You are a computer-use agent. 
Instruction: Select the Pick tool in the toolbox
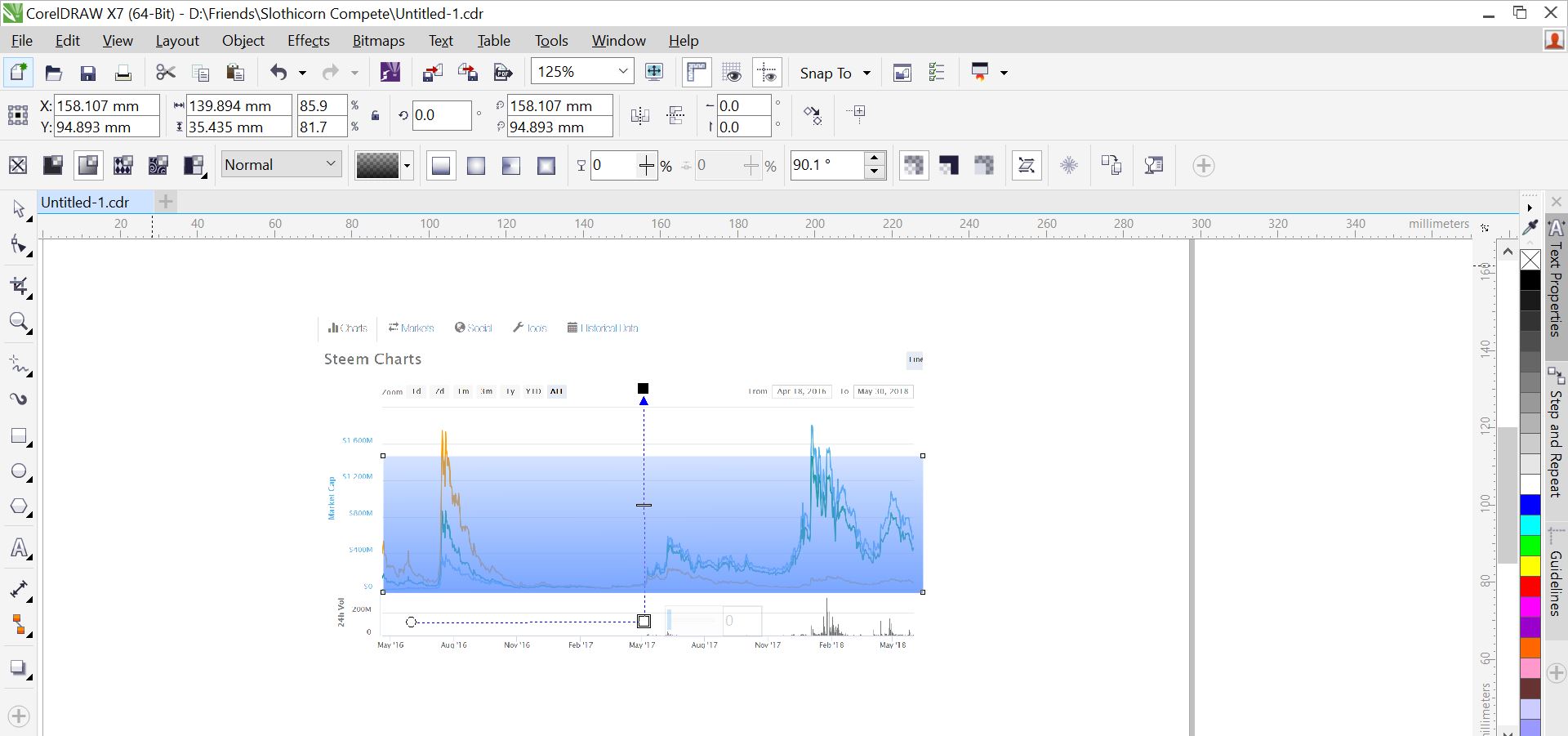tap(19, 209)
